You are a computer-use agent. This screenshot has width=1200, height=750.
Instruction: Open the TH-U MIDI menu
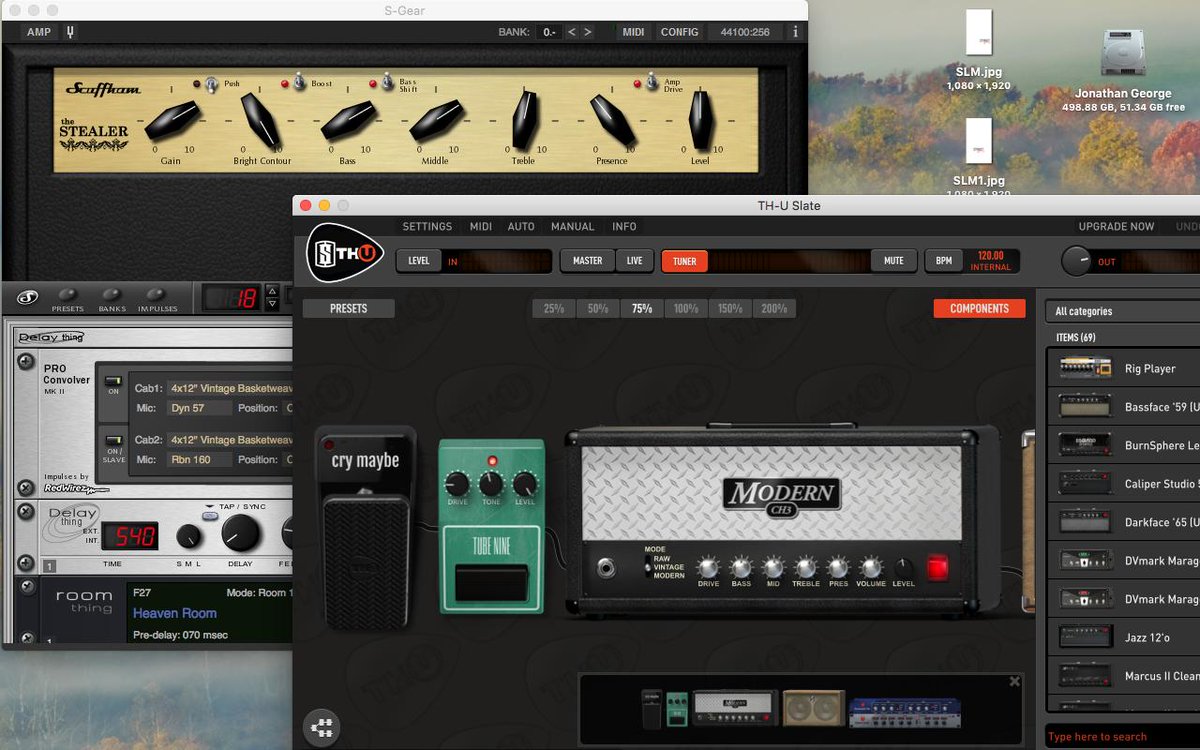(x=481, y=227)
